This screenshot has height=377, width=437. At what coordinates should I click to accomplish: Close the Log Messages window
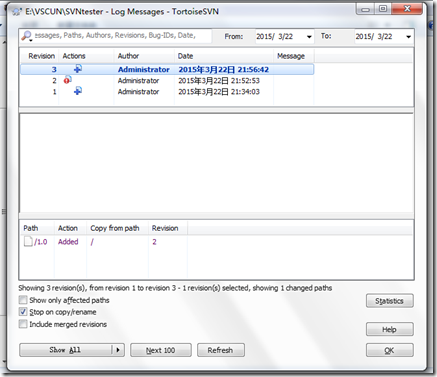click(x=407, y=9)
